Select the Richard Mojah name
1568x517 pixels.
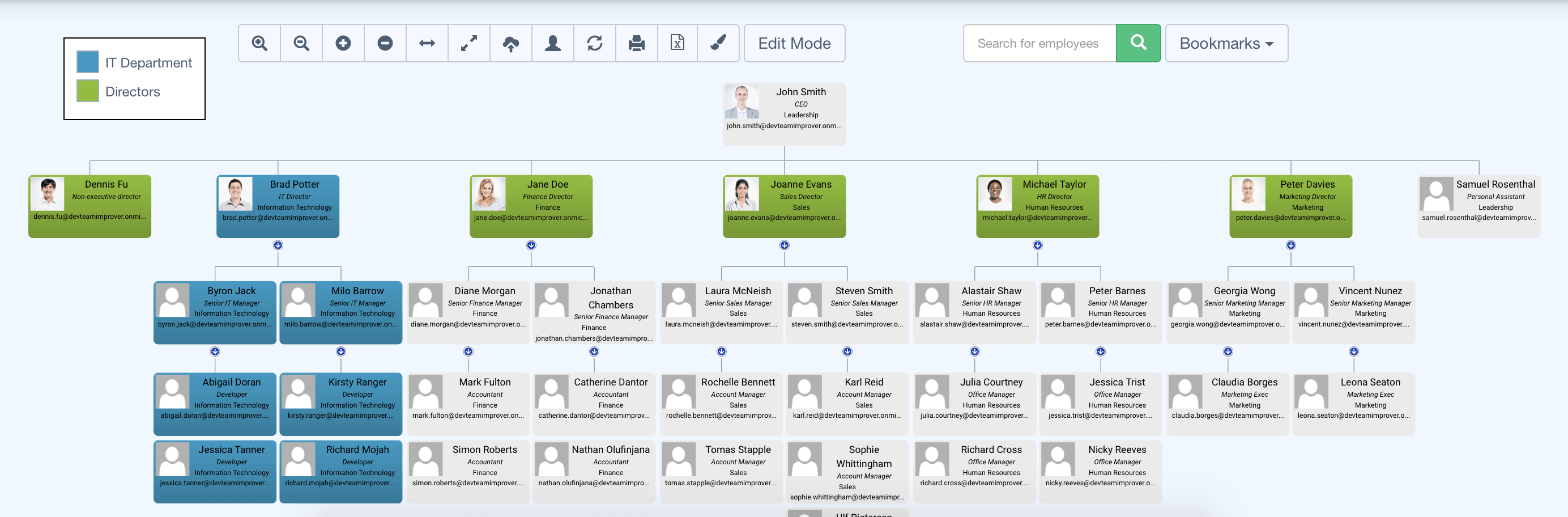click(357, 450)
